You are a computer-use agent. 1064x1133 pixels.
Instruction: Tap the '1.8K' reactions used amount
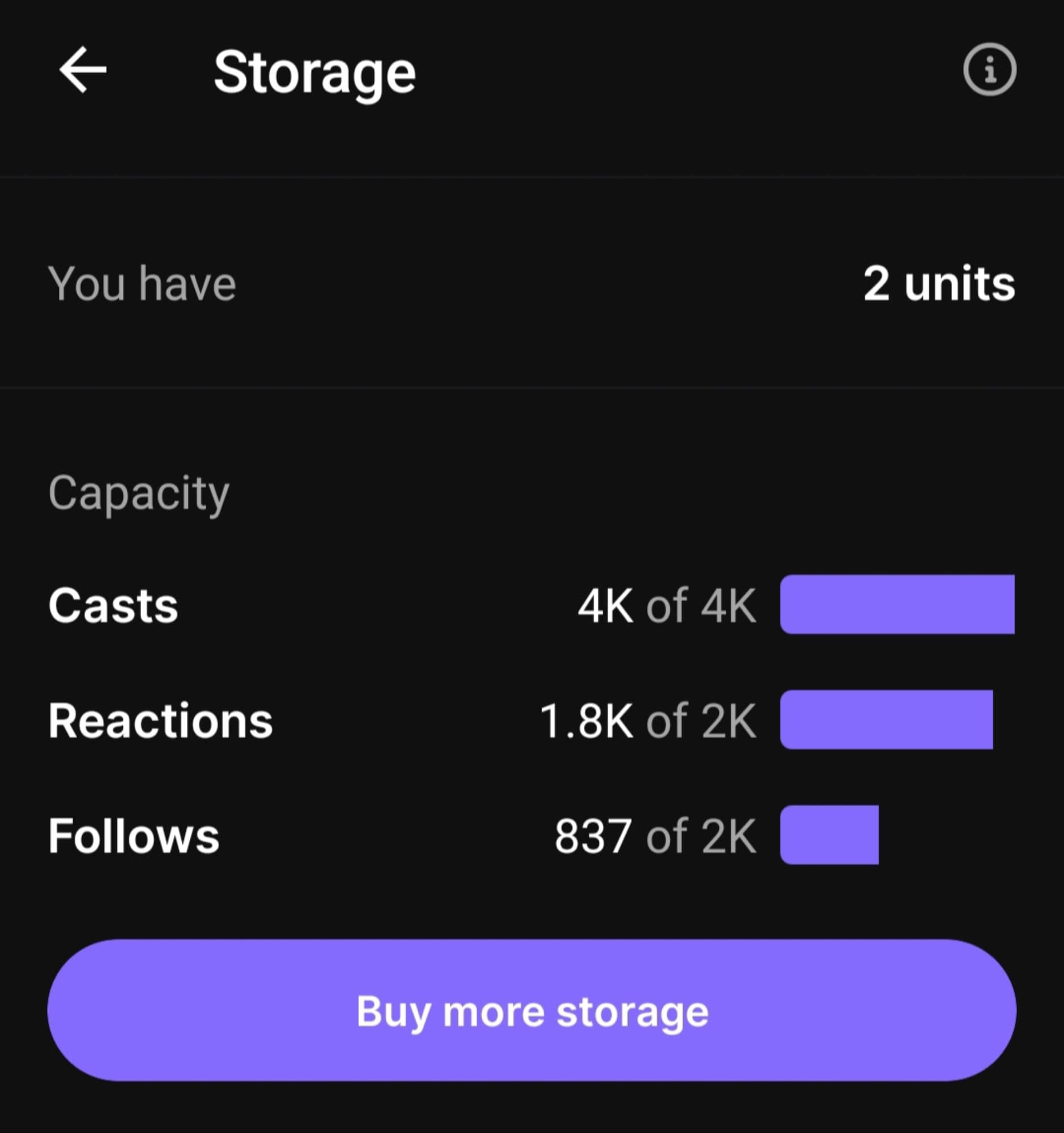tap(586, 721)
